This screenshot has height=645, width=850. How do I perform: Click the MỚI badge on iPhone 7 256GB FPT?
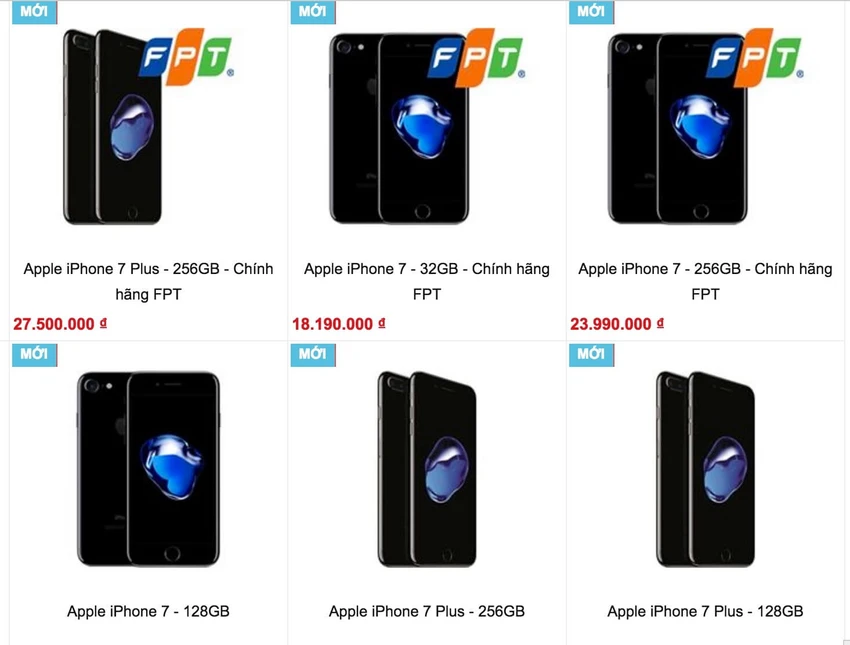591,11
